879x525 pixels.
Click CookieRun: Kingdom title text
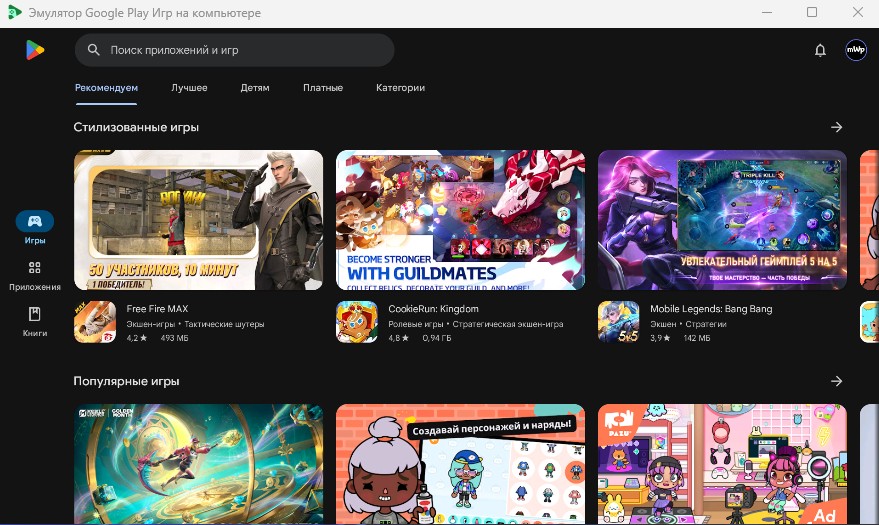tap(433, 309)
